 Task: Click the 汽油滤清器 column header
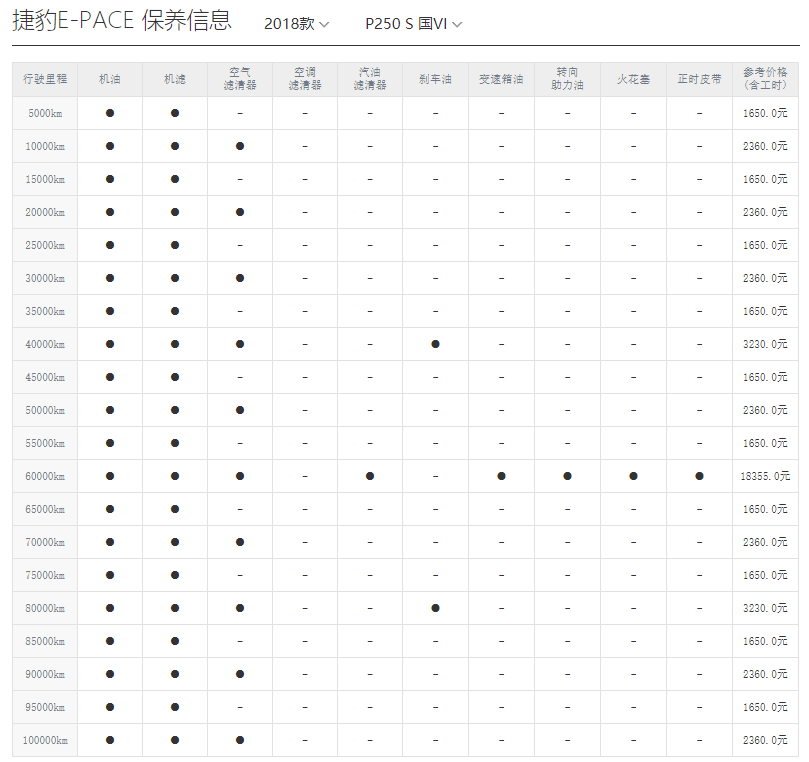[370, 79]
